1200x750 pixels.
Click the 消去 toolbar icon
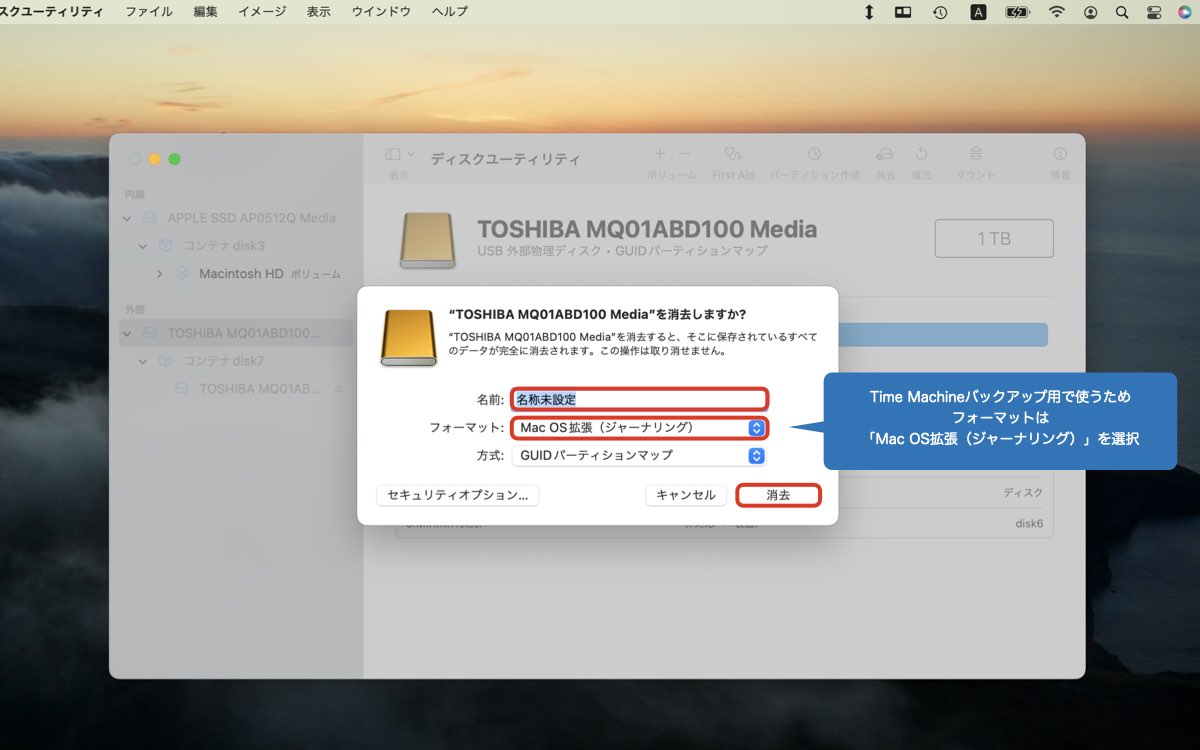click(884, 157)
